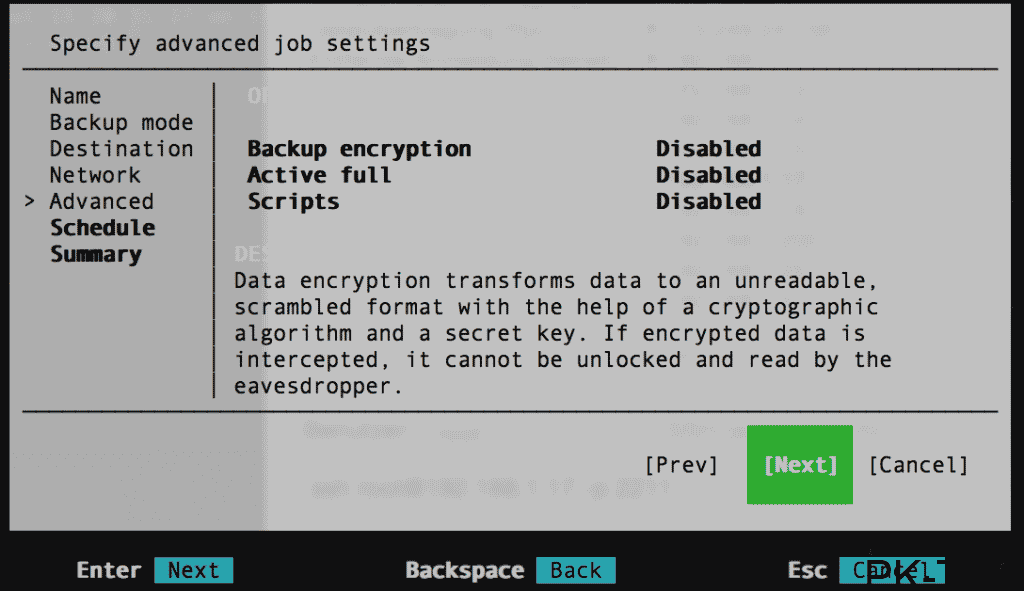Click the data encryption description text
This screenshot has height=591, width=1024.
coord(562,333)
